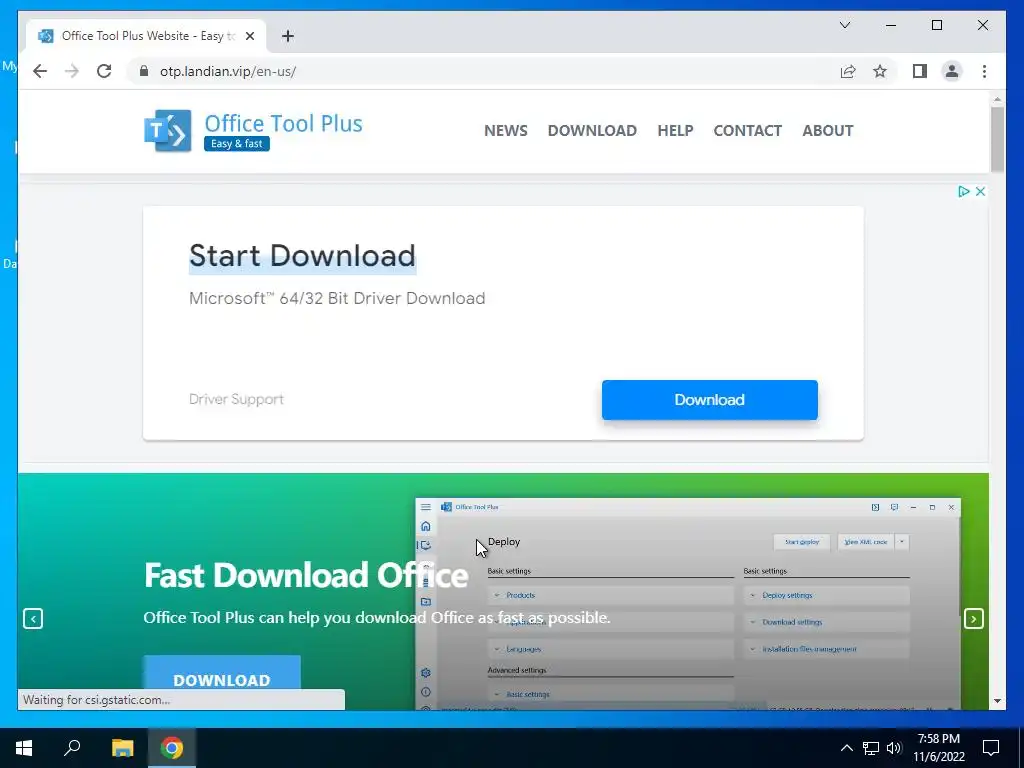Click the scrollbar down arrow
Screen dimensions: 1024x768
point(997,701)
